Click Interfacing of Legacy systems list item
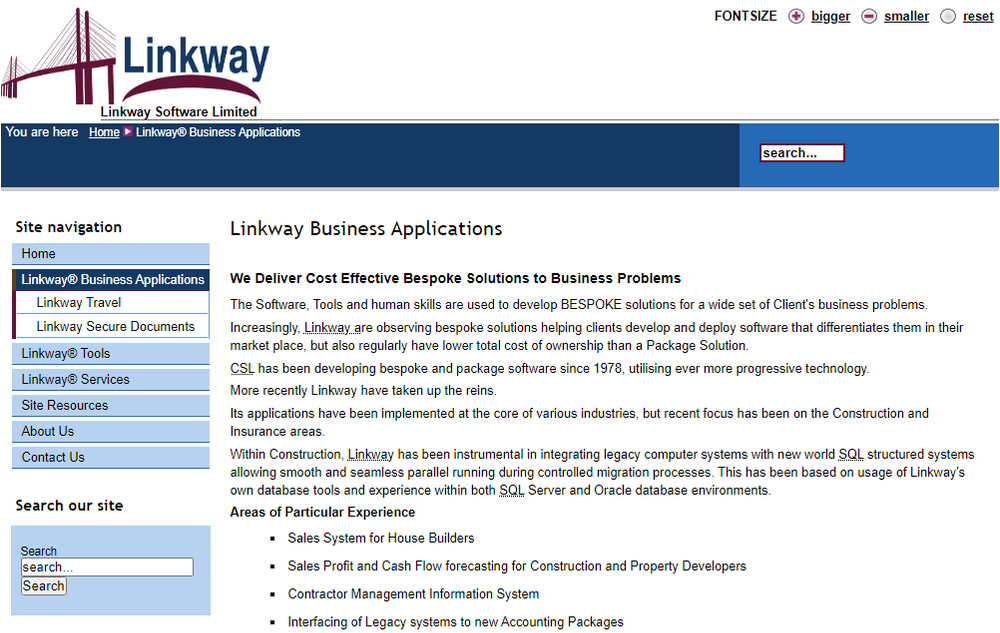 coord(455,622)
